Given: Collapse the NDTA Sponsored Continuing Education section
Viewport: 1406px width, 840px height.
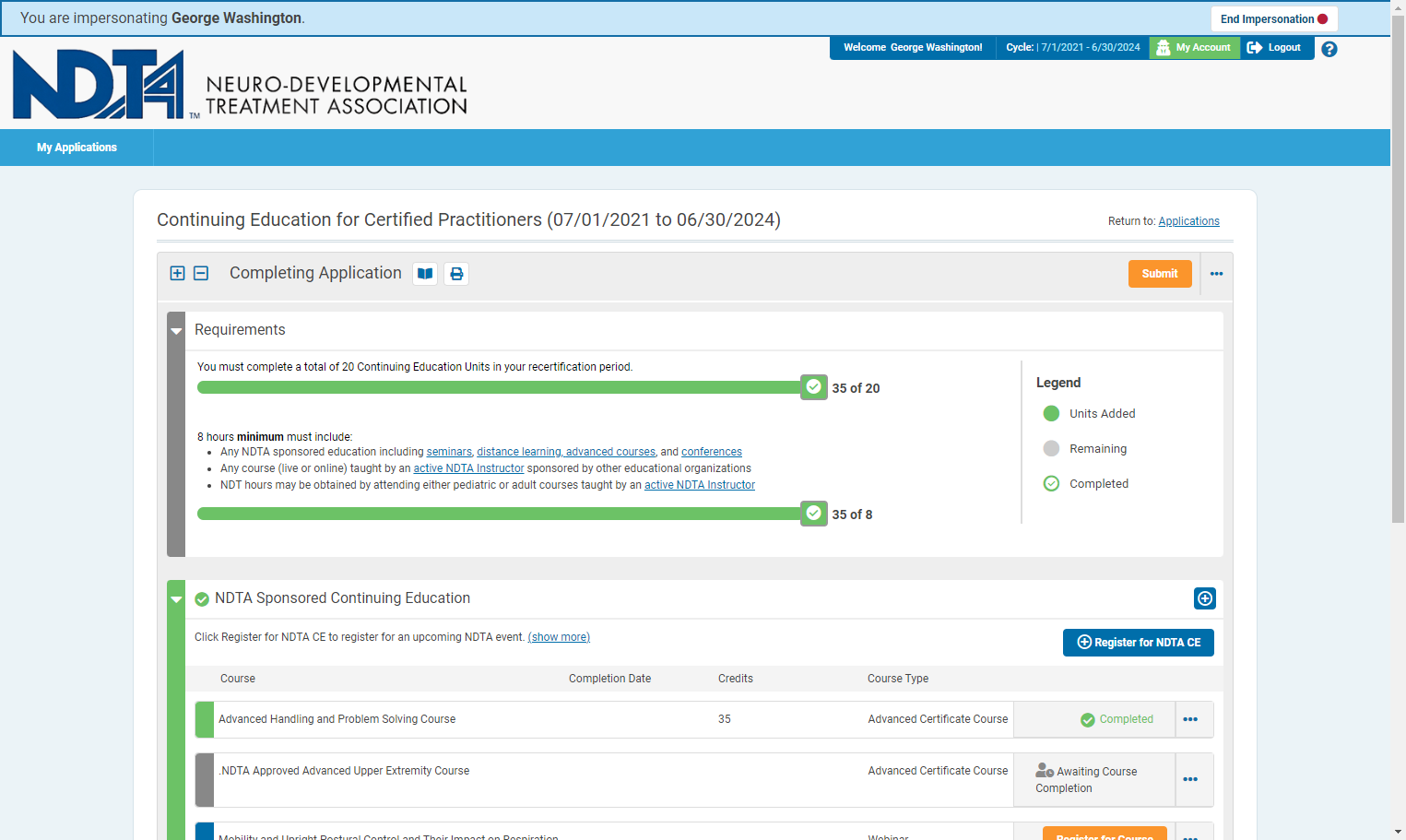Looking at the screenshot, I should (x=176, y=599).
